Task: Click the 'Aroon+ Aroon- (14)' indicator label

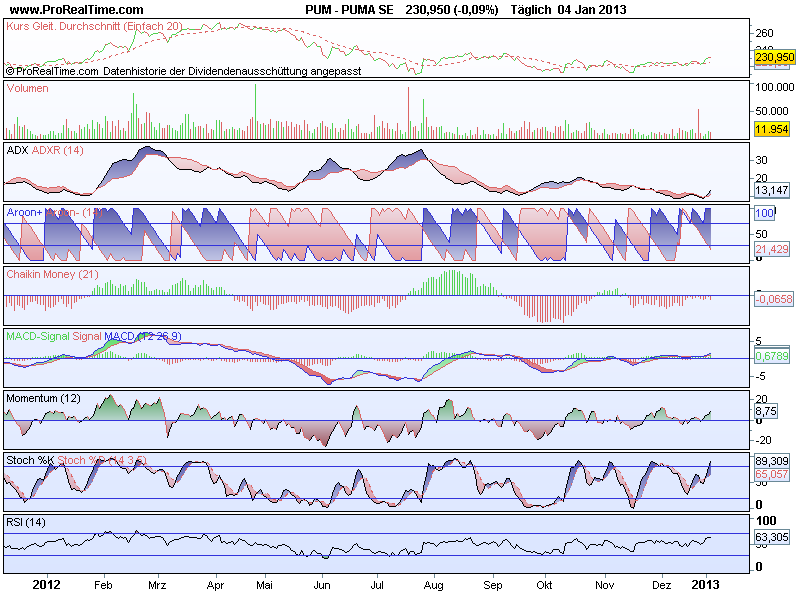Action: click(x=54, y=212)
